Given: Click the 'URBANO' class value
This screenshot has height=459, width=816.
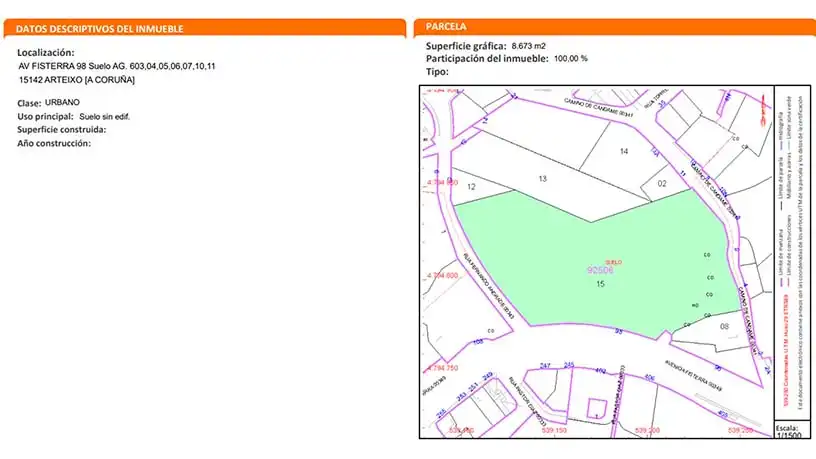Looking at the screenshot, I should tap(62, 103).
